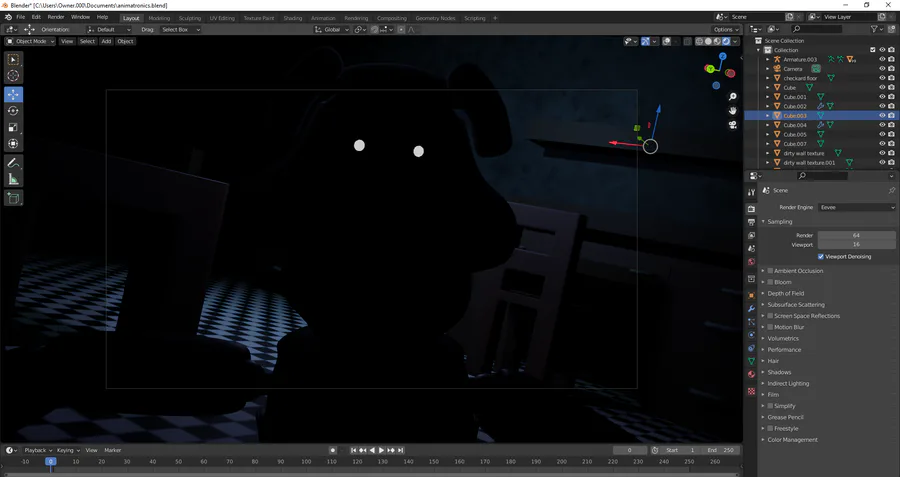Open the Orientation Default dropdown
Image resolution: width=900 pixels, height=477 pixels.
pyautogui.click(x=109, y=29)
